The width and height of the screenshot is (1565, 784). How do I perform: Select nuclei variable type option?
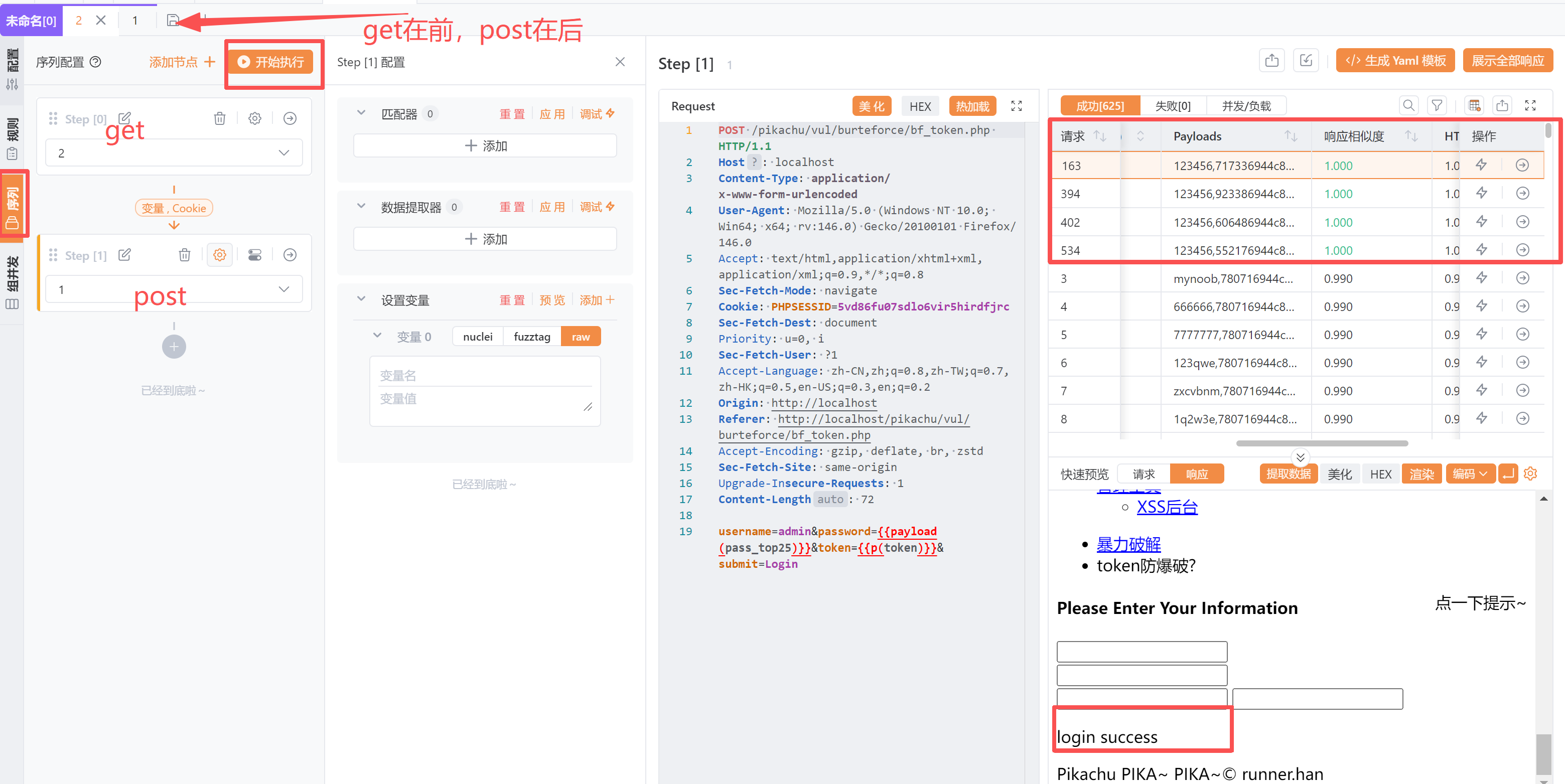[478, 337]
